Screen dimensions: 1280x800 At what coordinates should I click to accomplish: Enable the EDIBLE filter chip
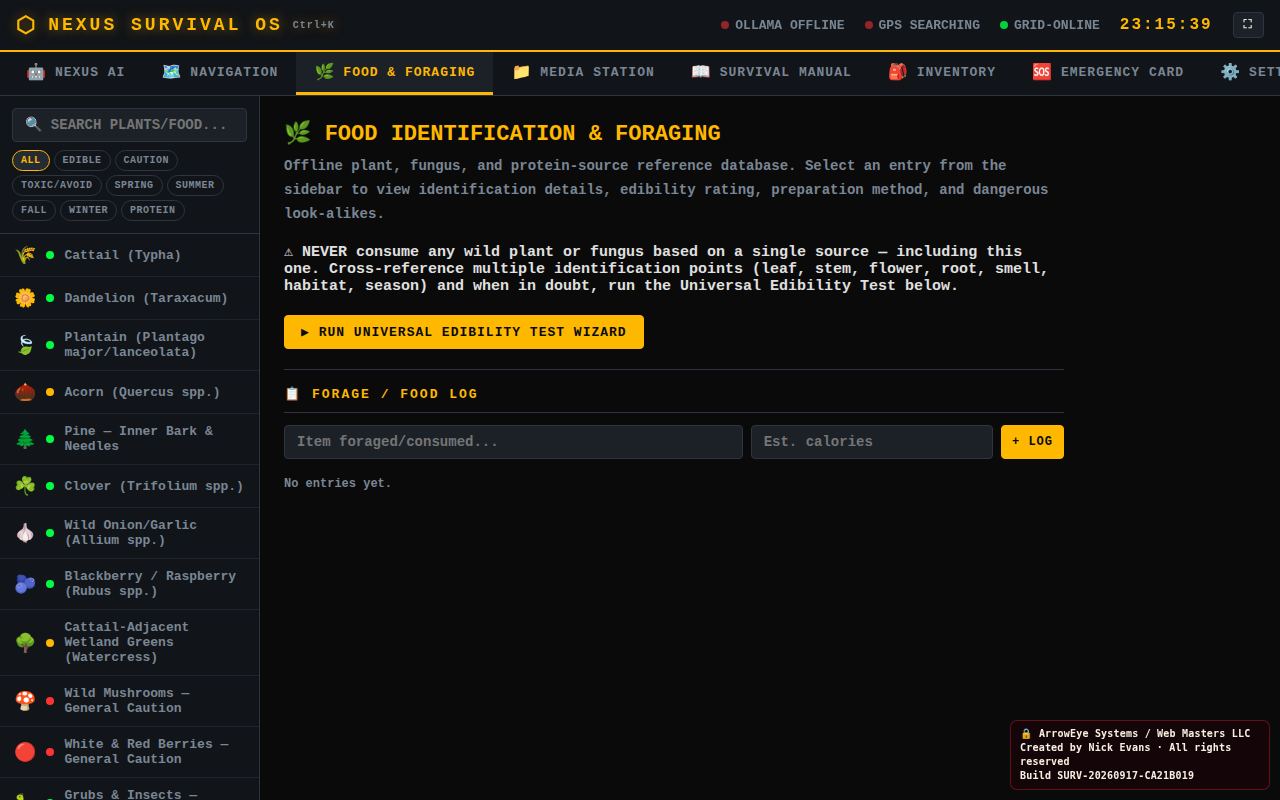[82, 160]
